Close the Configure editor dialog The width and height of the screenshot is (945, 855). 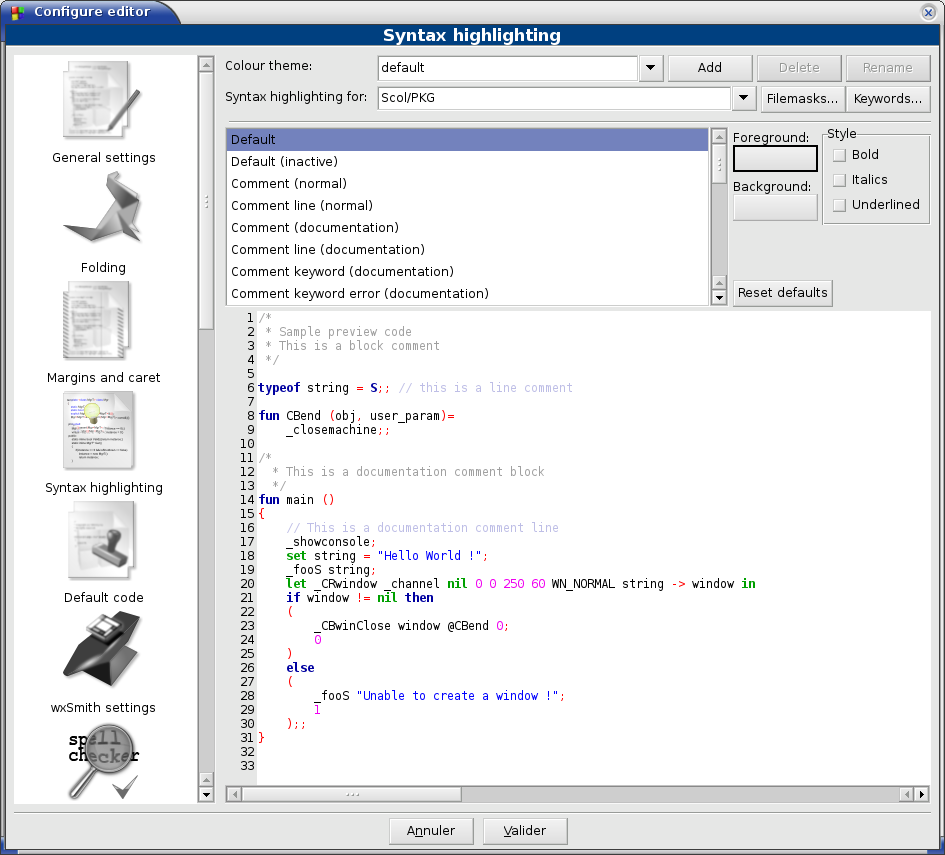pos(928,12)
